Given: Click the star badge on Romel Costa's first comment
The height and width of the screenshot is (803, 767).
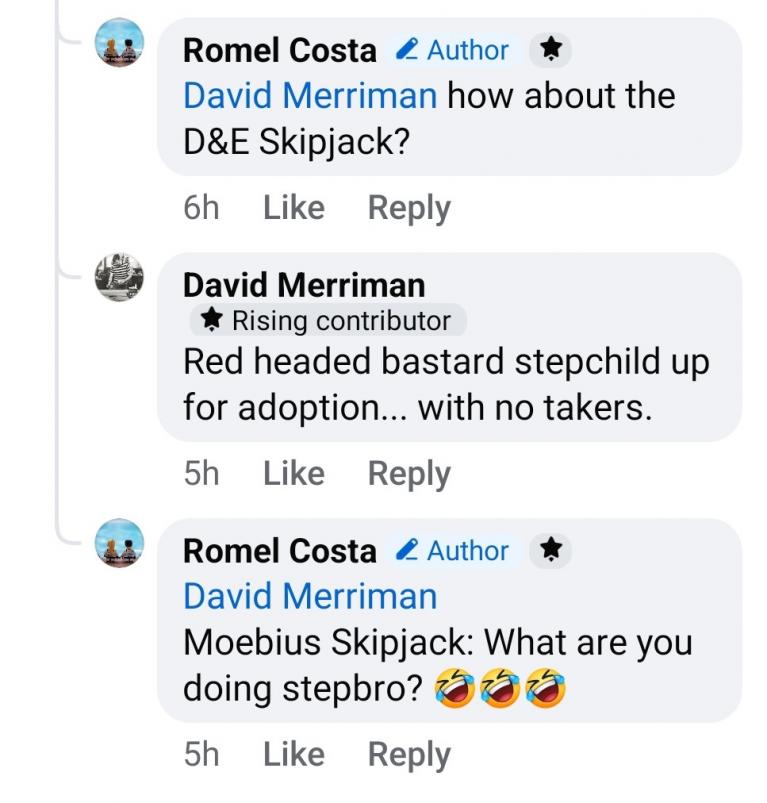Looking at the screenshot, I should pyautogui.click(x=549, y=49).
